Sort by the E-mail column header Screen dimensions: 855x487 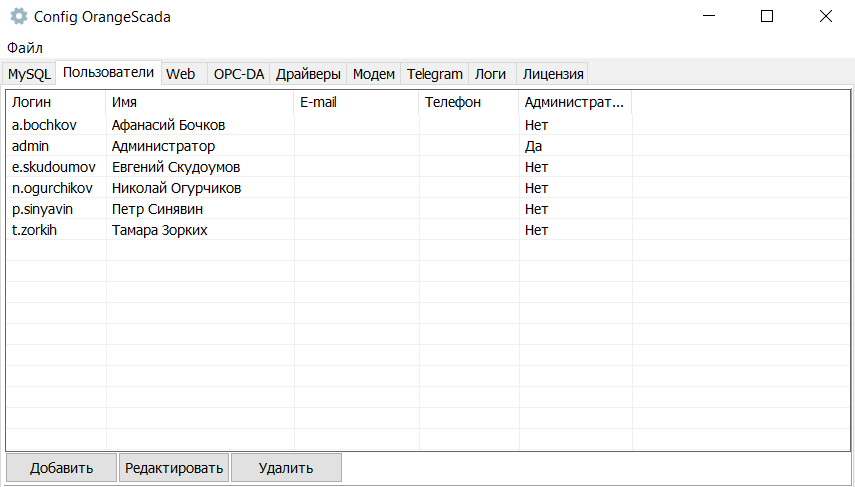[356, 102]
